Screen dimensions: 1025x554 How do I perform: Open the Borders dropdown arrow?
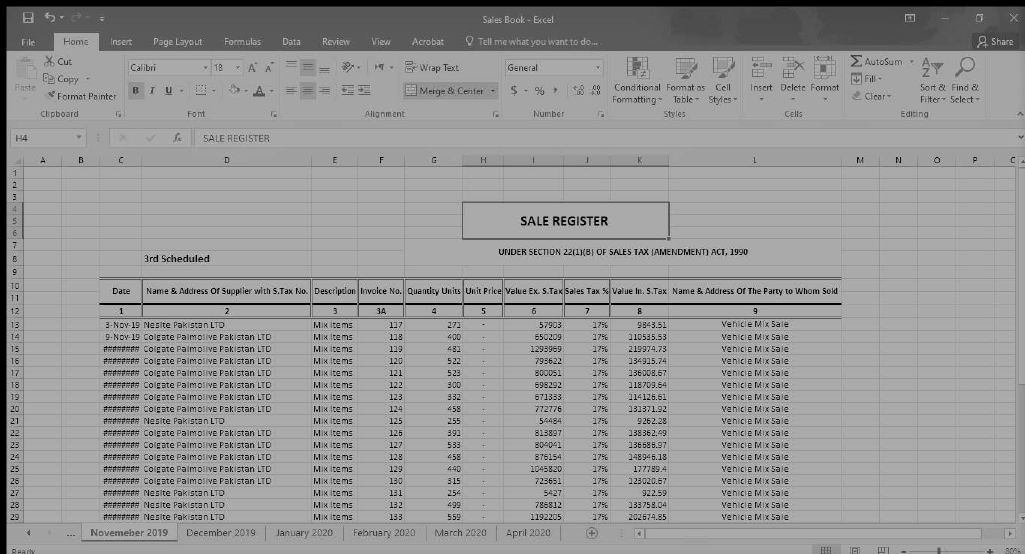pyautogui.click(x=214, y=91)
